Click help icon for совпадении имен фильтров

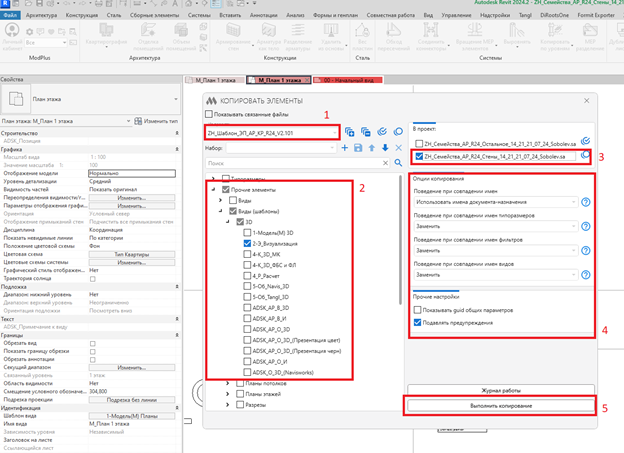pyautogui.click(x=585, y=251)
